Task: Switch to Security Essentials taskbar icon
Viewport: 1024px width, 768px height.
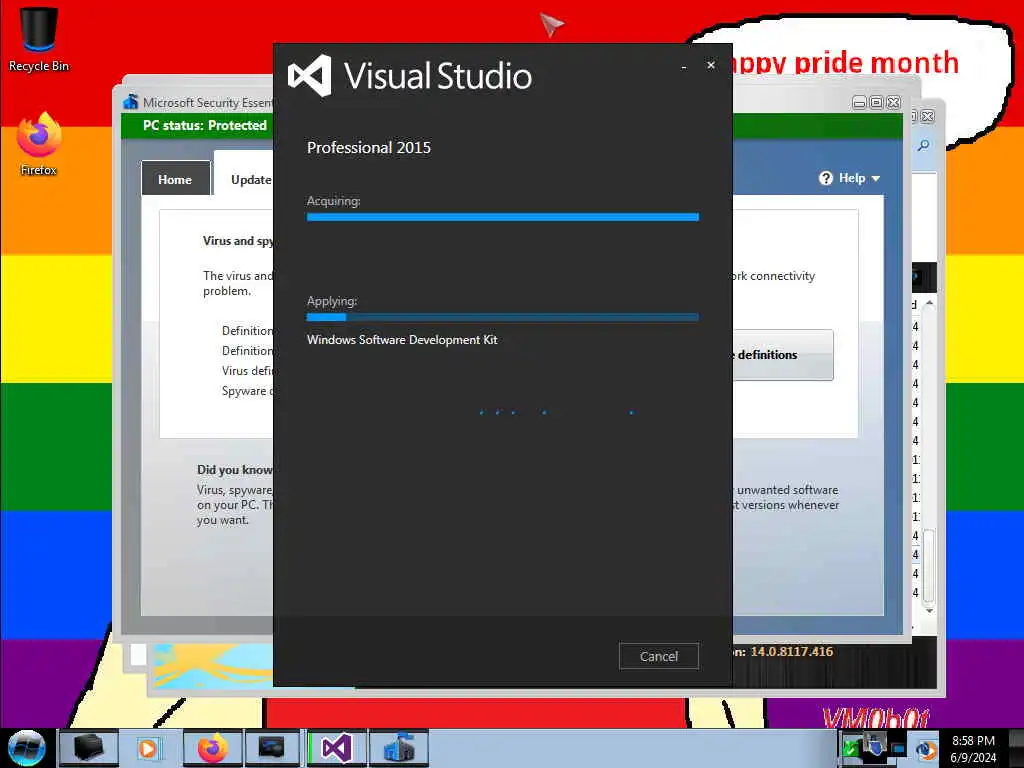Action: coord(398,748)
